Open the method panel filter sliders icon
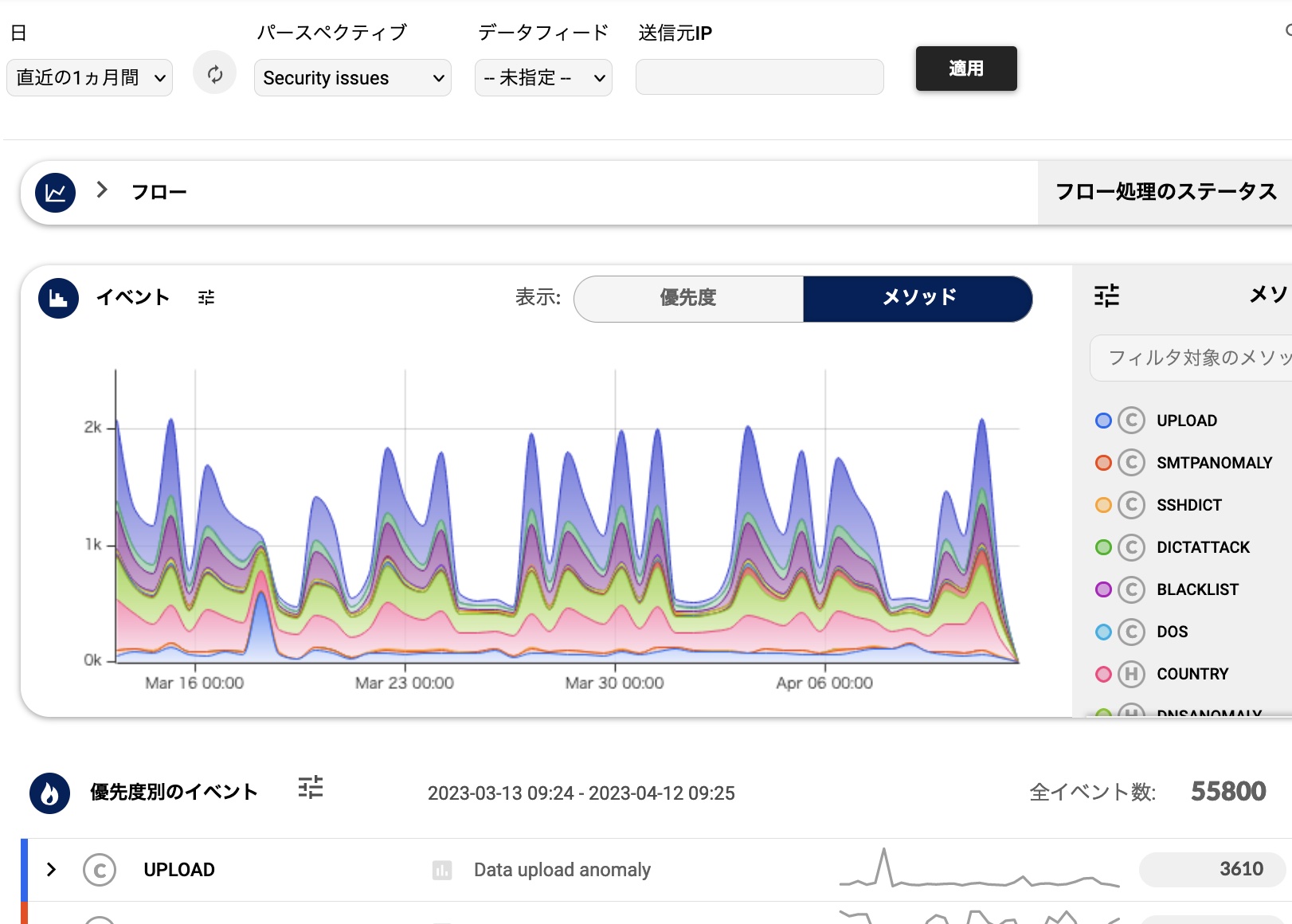 pos(1106,296)
